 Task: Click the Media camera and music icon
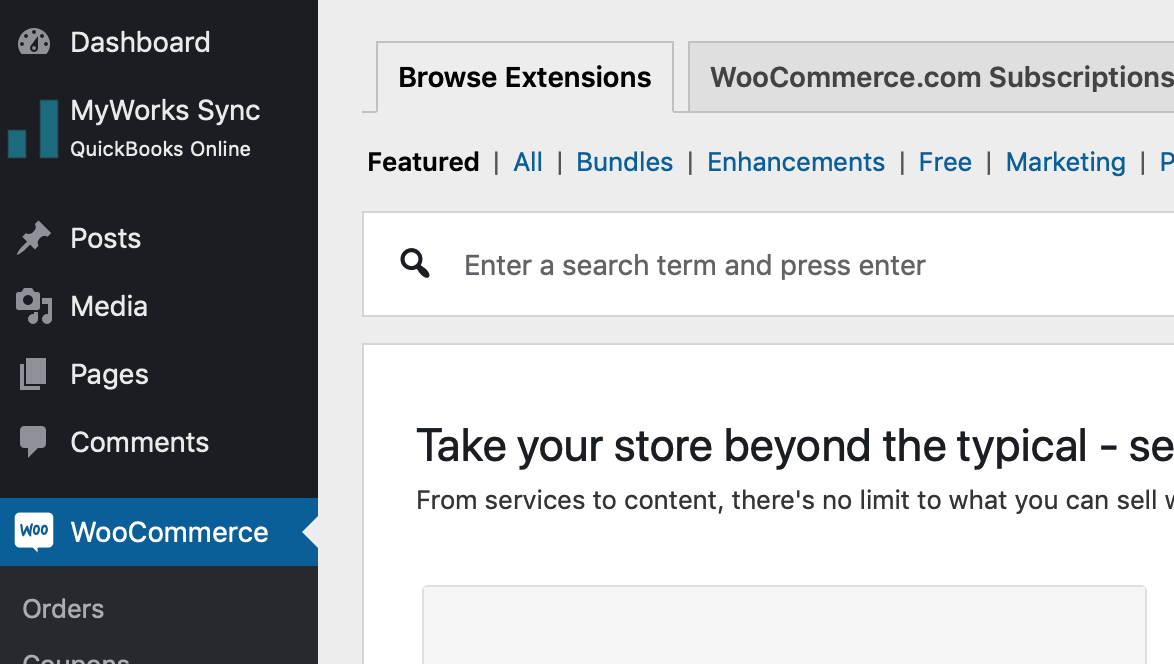tap(34, 306)
